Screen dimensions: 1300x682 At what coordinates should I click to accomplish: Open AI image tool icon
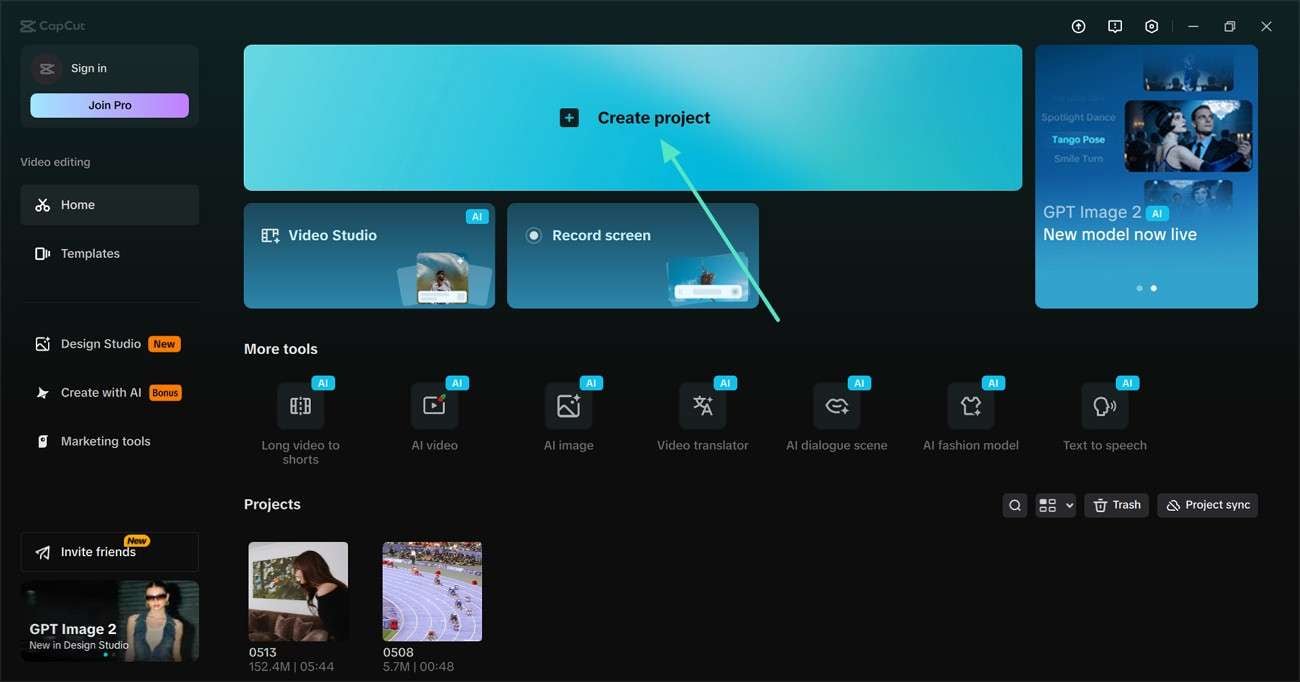[x=569, y=406]
